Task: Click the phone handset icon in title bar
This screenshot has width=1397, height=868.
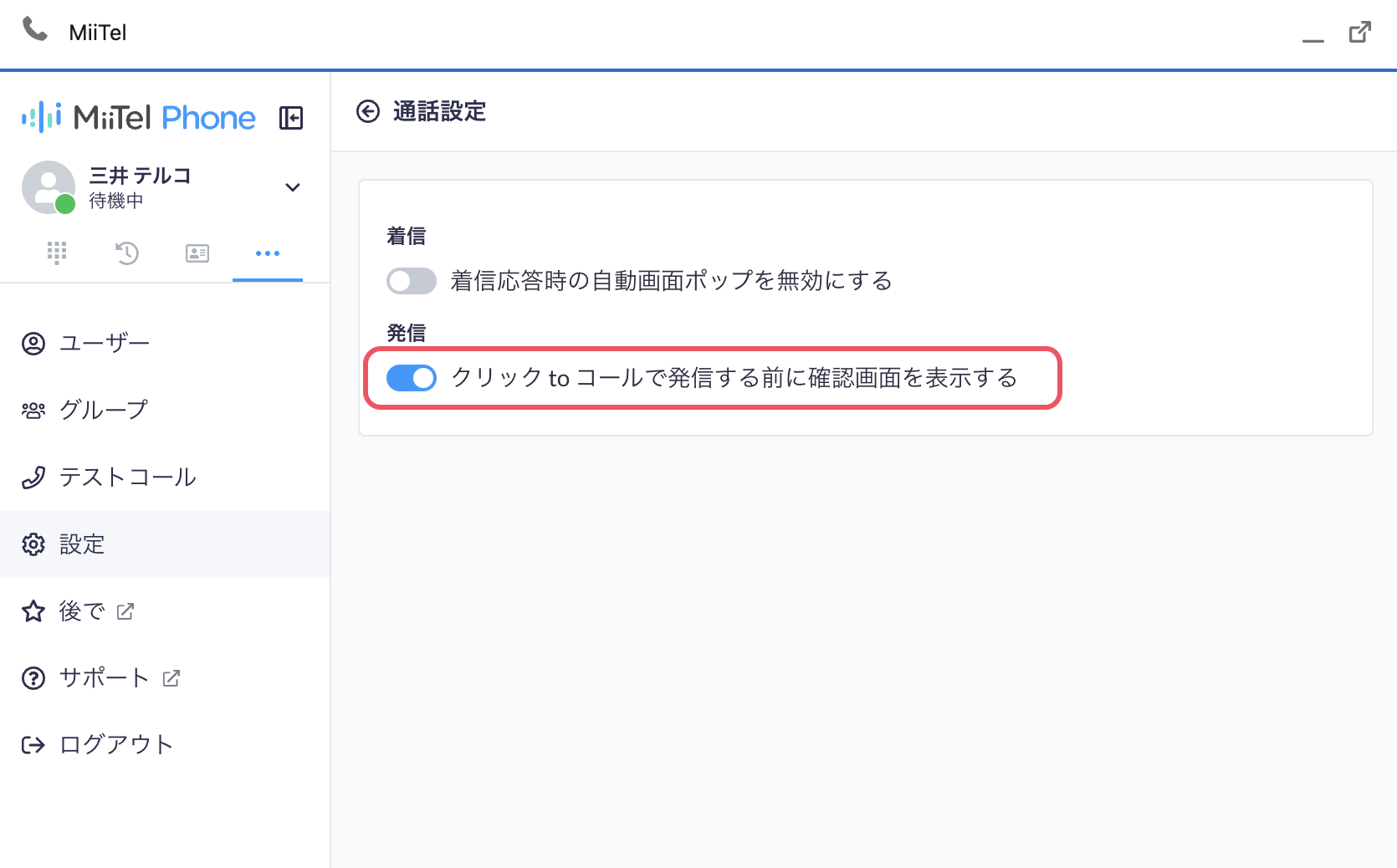Action: tap(35, 30)
